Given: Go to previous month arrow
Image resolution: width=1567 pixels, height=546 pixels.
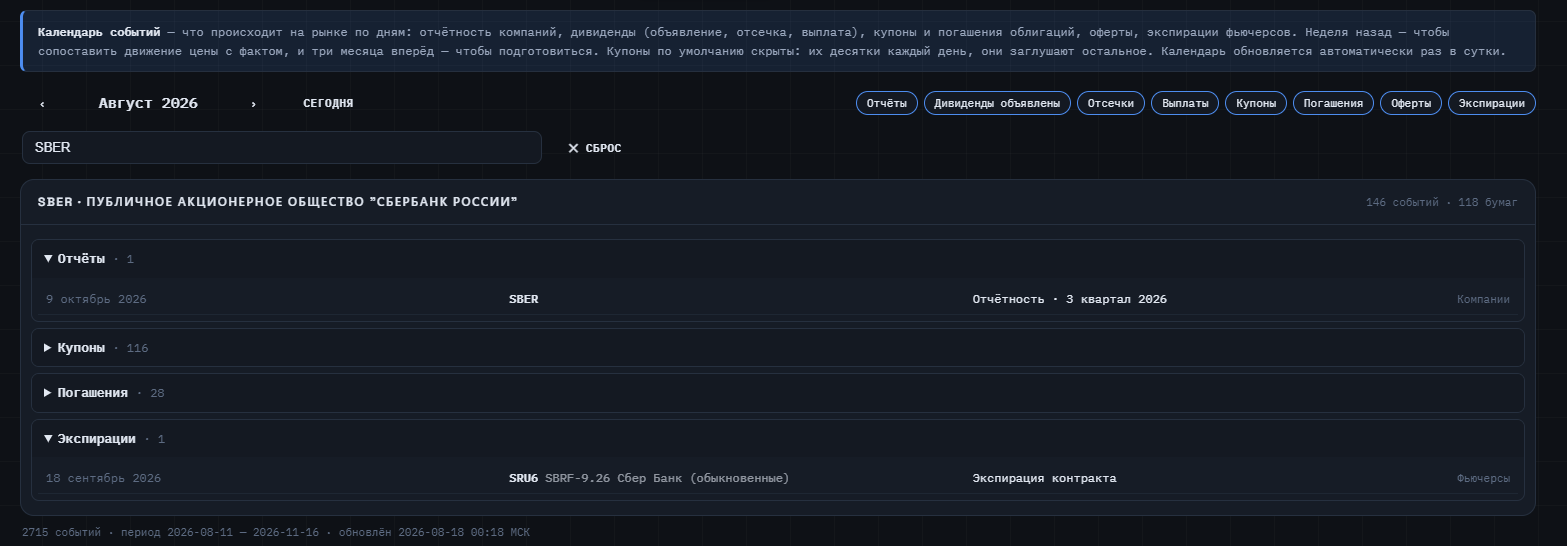Looking at the screenshot, I should [42, 104].
